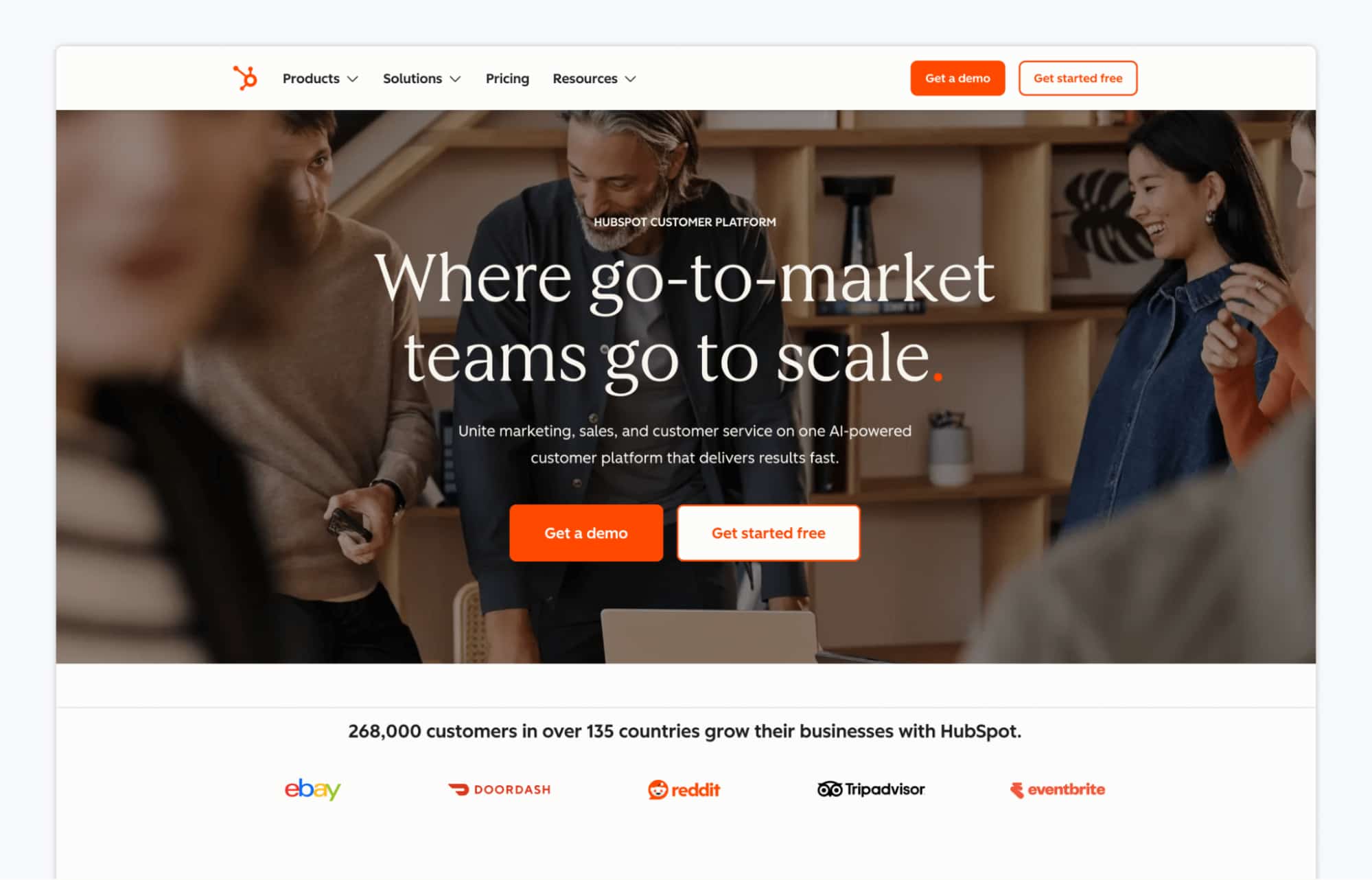
Task: Click Get started free in the header
Action: (x=1078, y=78)
